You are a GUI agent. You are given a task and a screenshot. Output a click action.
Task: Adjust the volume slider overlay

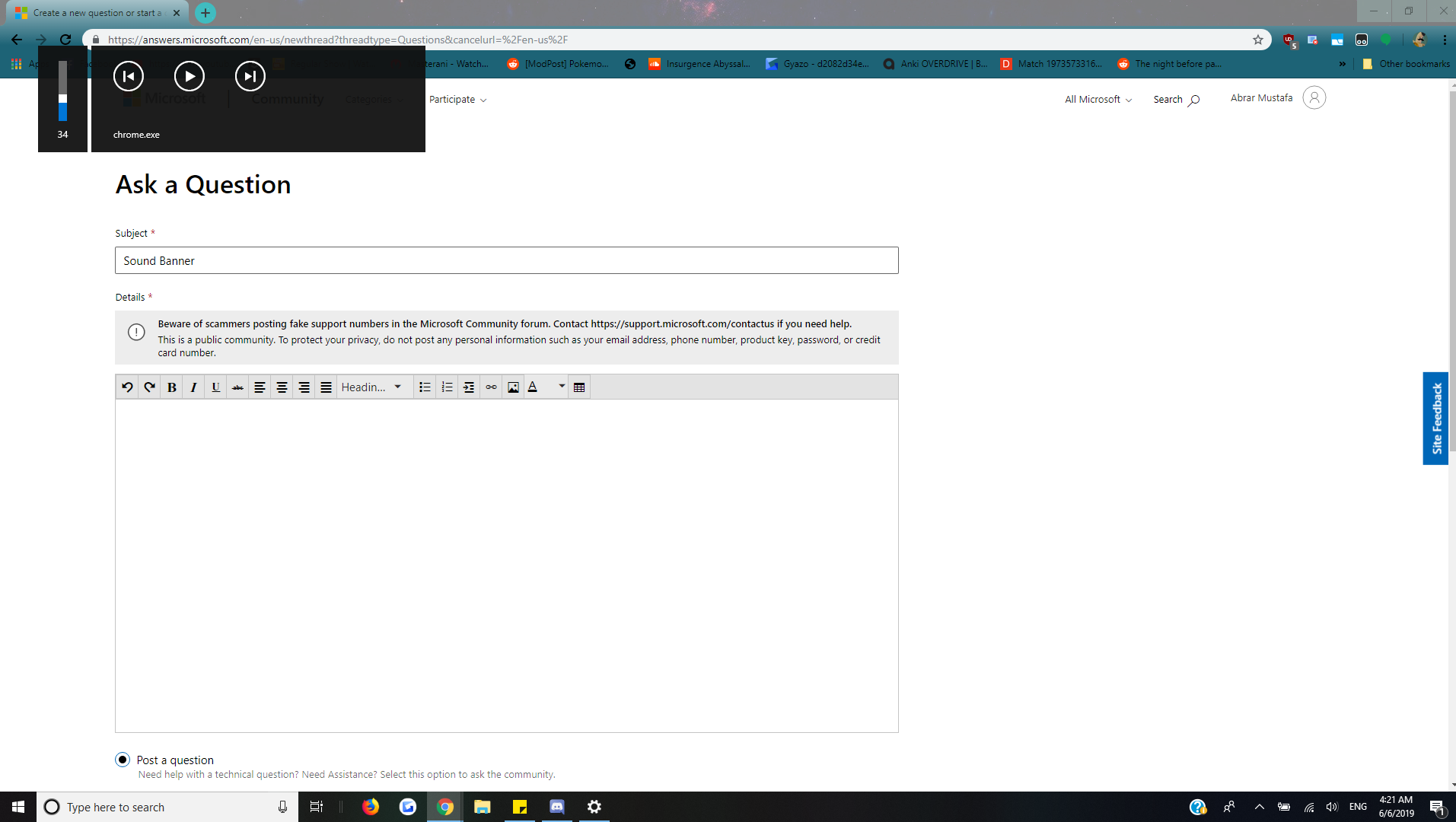point(62,91)
